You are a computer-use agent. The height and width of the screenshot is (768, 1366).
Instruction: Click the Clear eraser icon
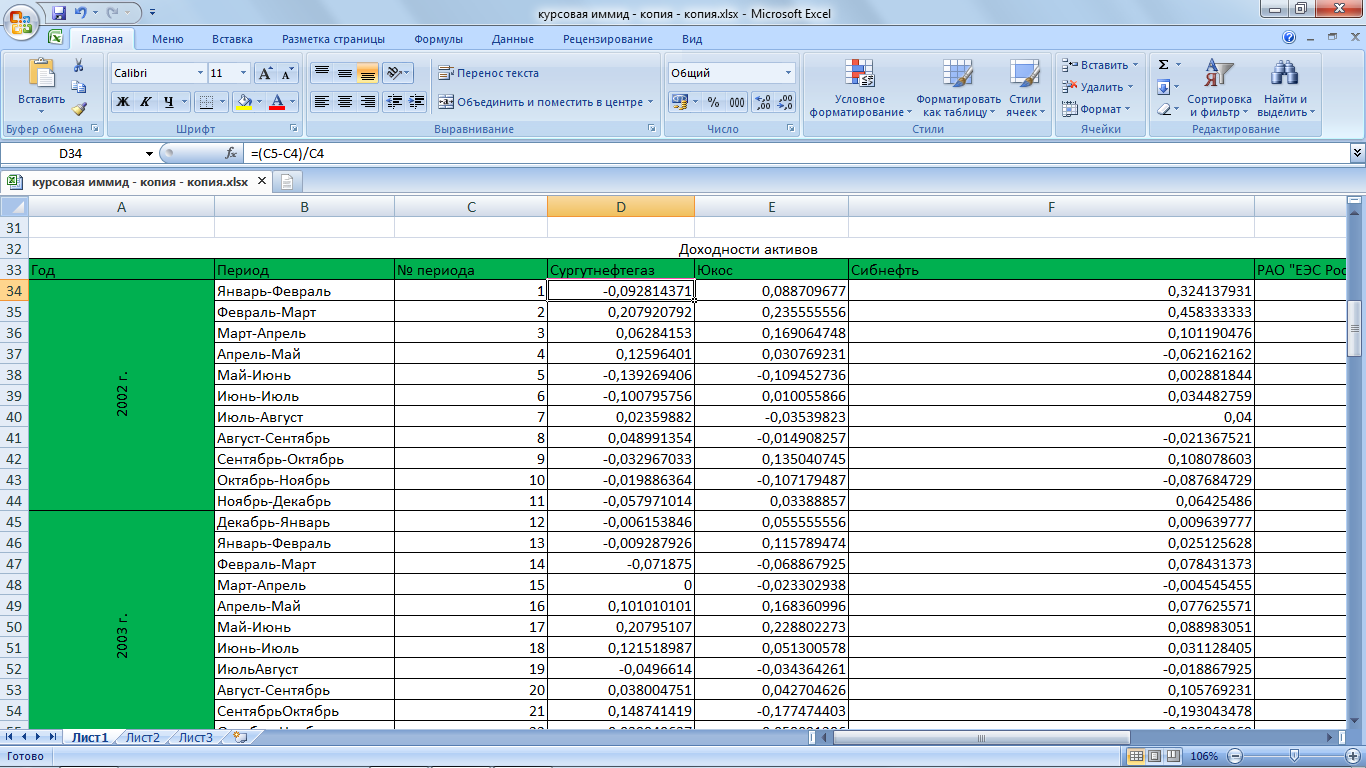[1163, 109]
